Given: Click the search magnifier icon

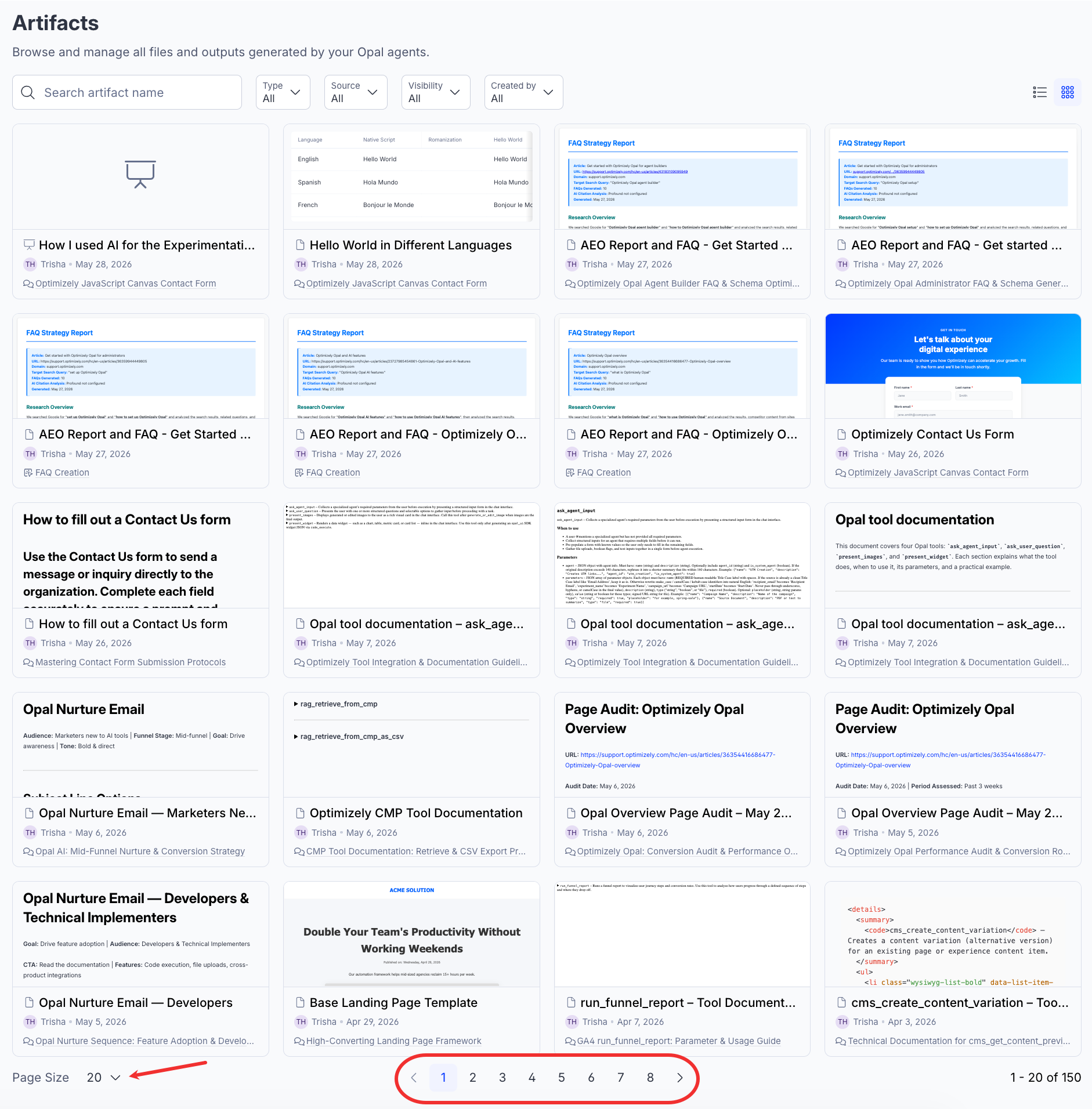Looking at the screenshot, I should [28, 92].
